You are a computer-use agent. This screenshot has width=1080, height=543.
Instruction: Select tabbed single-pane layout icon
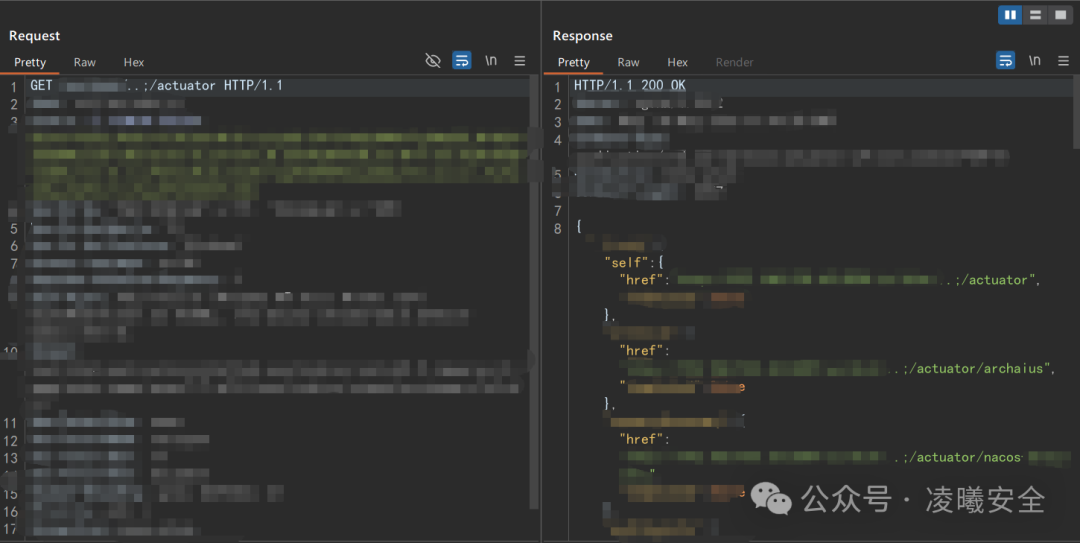point(1060,14)
